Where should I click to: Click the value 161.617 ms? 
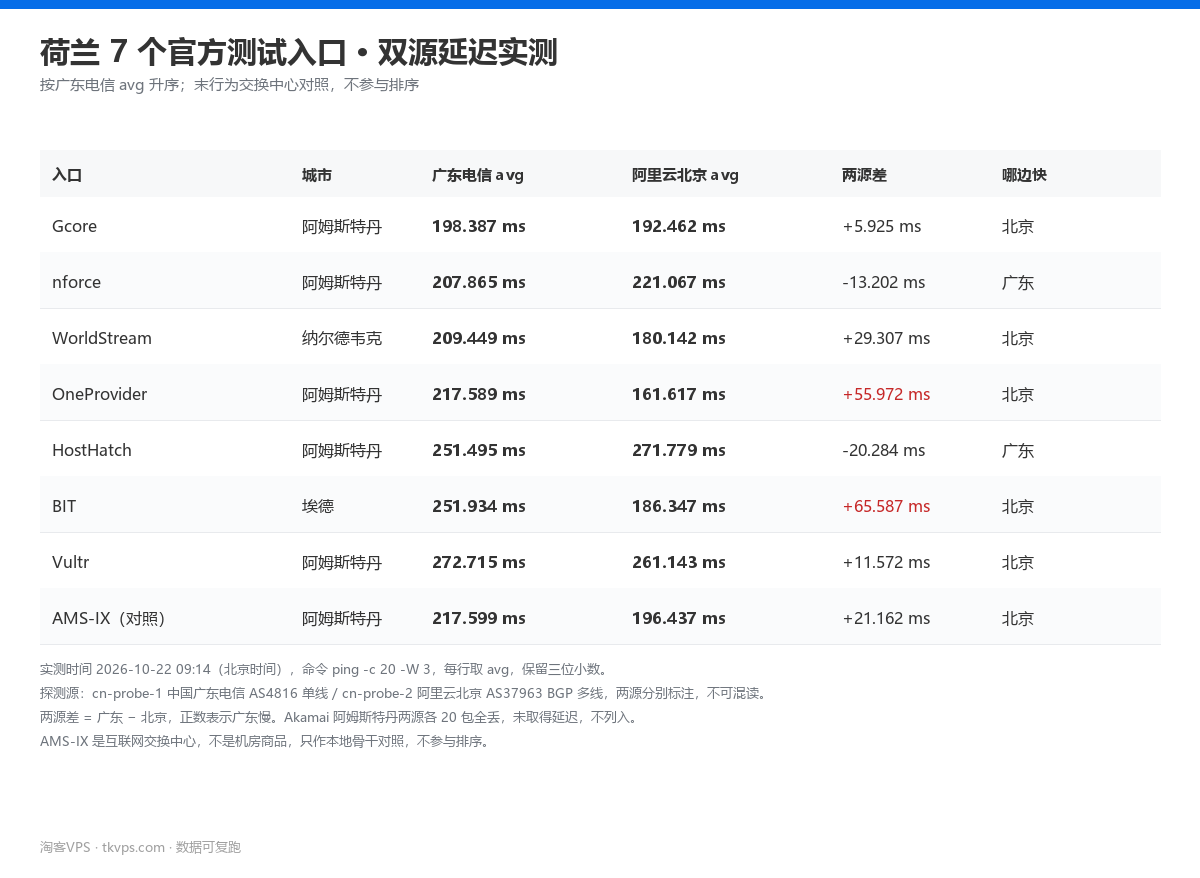point(679,394)
